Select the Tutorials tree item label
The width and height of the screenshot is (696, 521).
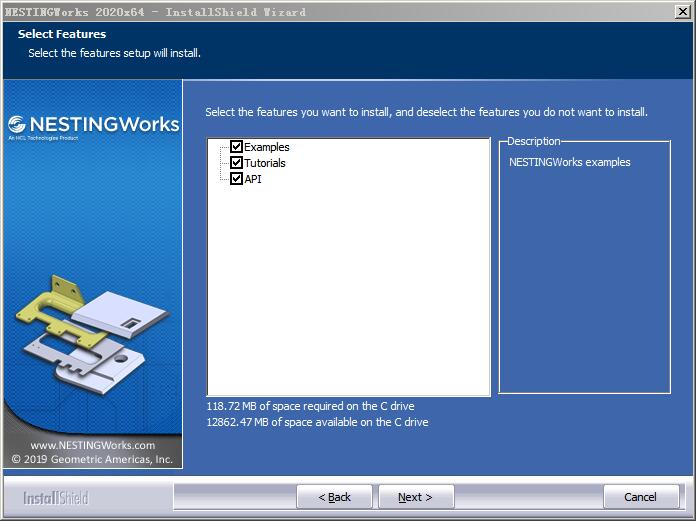(265, 163)
